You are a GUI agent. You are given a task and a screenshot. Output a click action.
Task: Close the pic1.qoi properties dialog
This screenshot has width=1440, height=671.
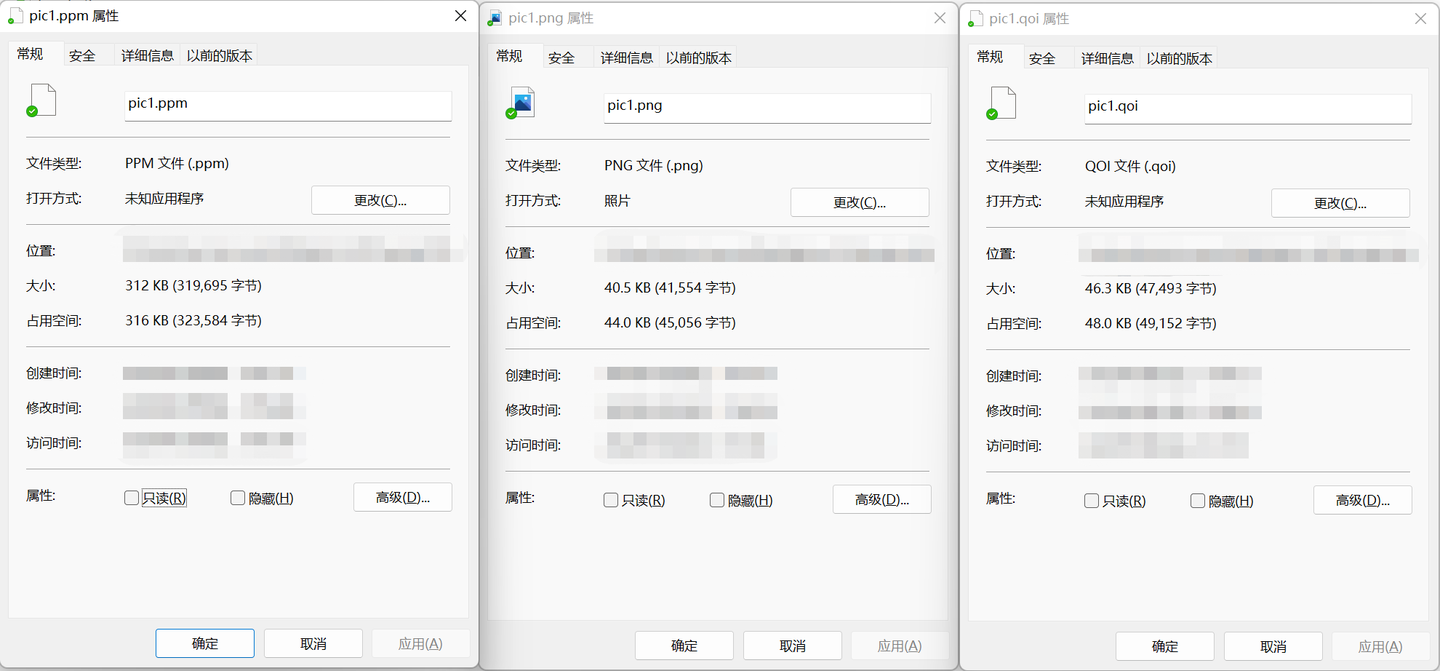pos(1420,18)
